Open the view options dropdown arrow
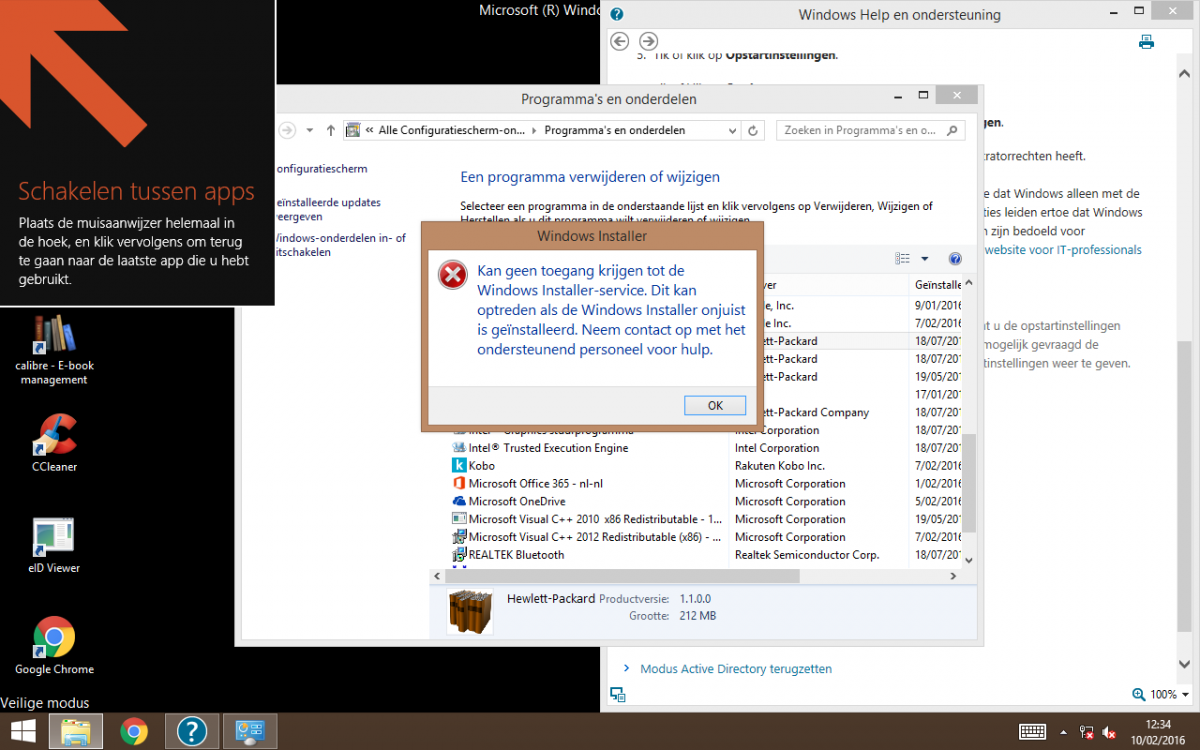The width and height of the screenshot is (1200, 750). point(925,259)
